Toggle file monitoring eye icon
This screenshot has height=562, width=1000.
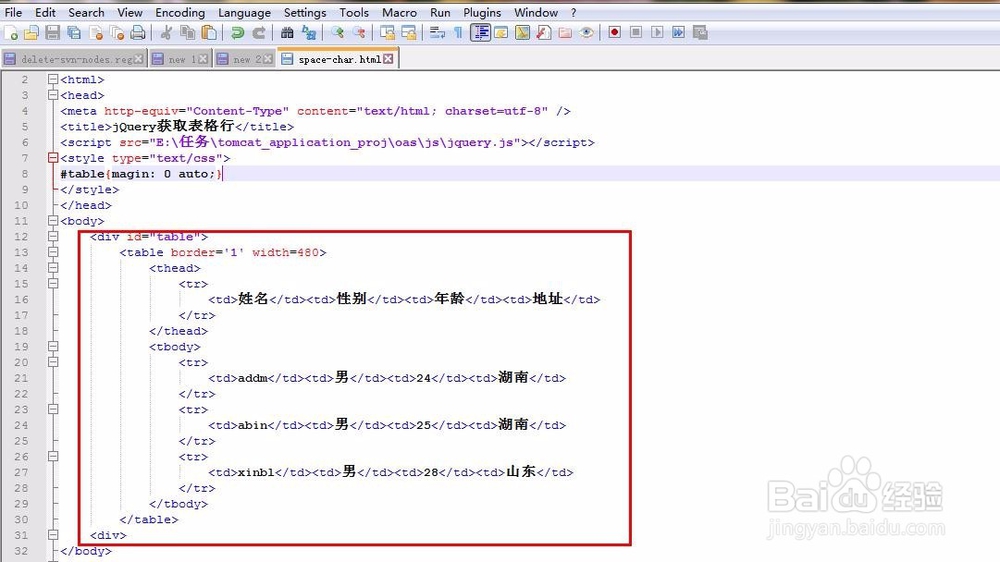coord(587,33)
